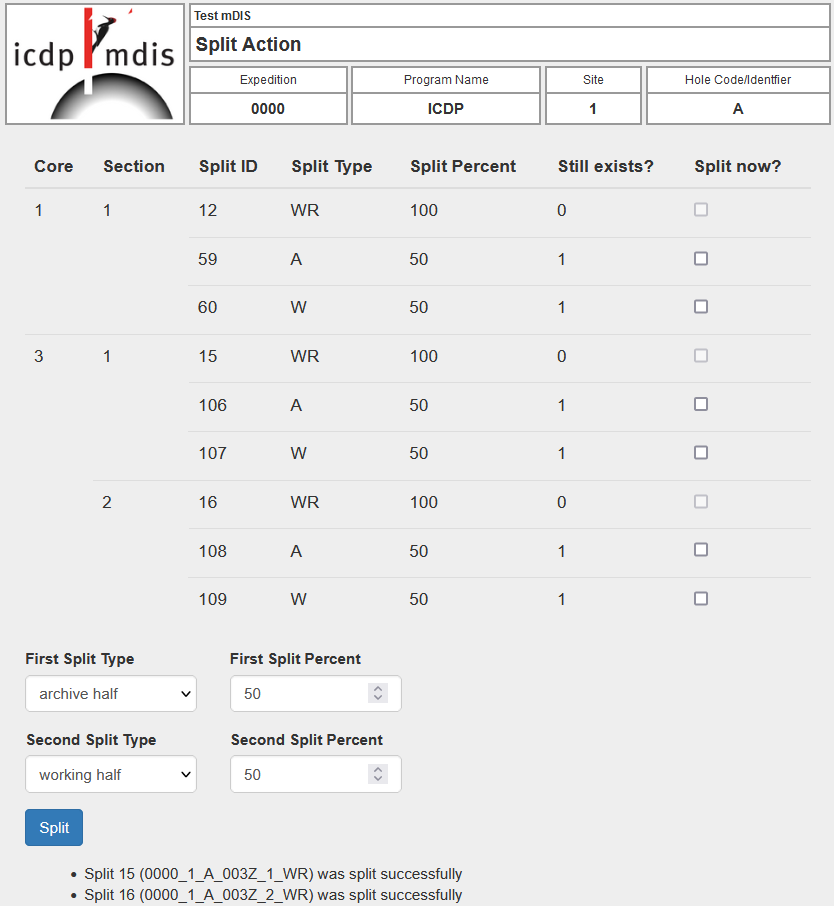Viewport: 834px width, 906px height.
Task: Click the Hole Code/Identifier value A
Action: point(738,109)
